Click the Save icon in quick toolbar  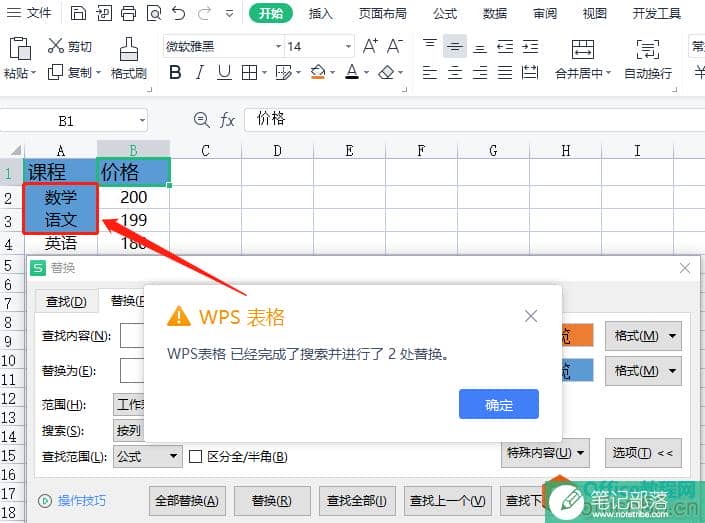78,13
